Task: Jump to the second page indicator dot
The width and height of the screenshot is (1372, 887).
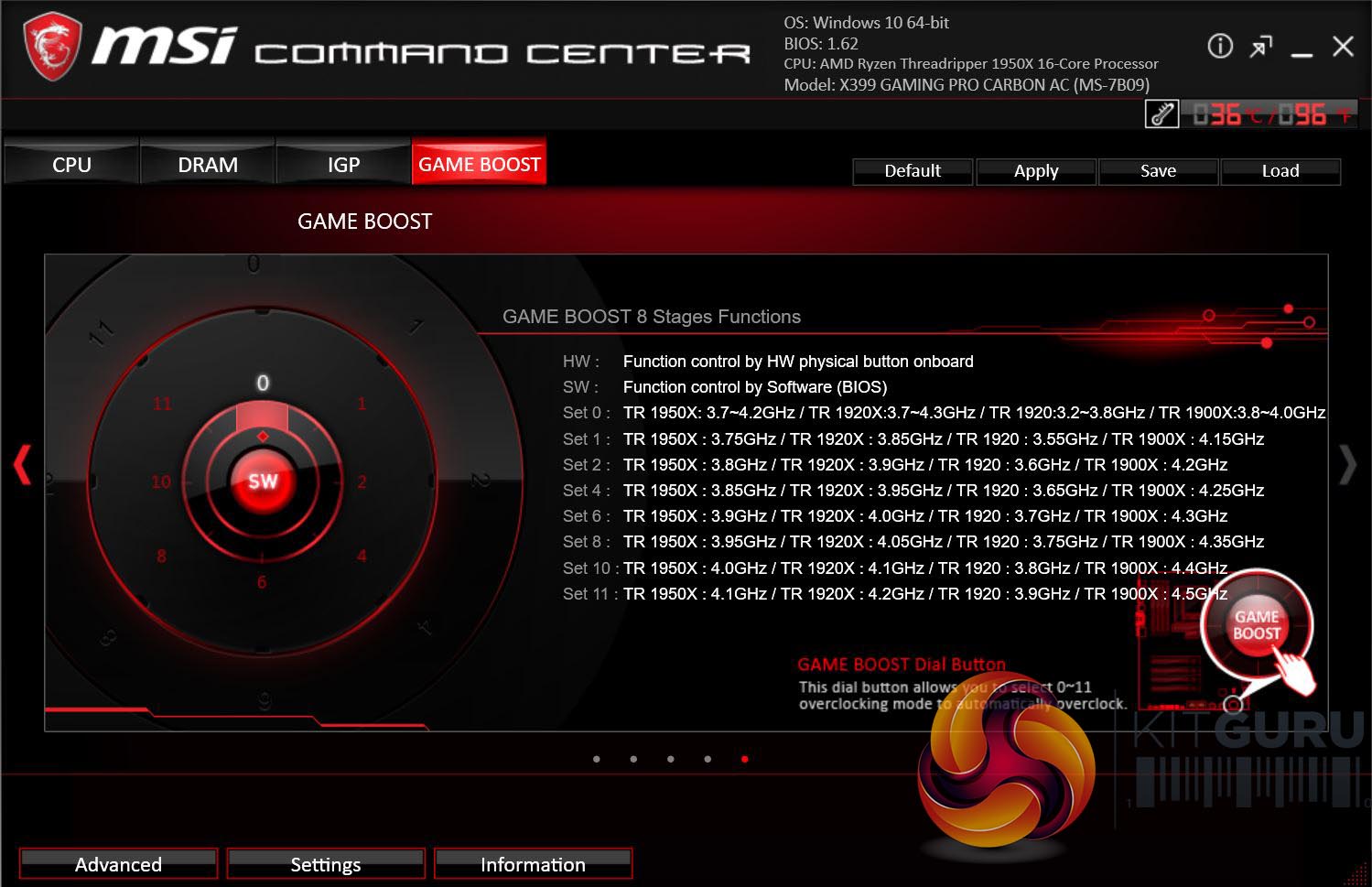Action: (633, 759)
